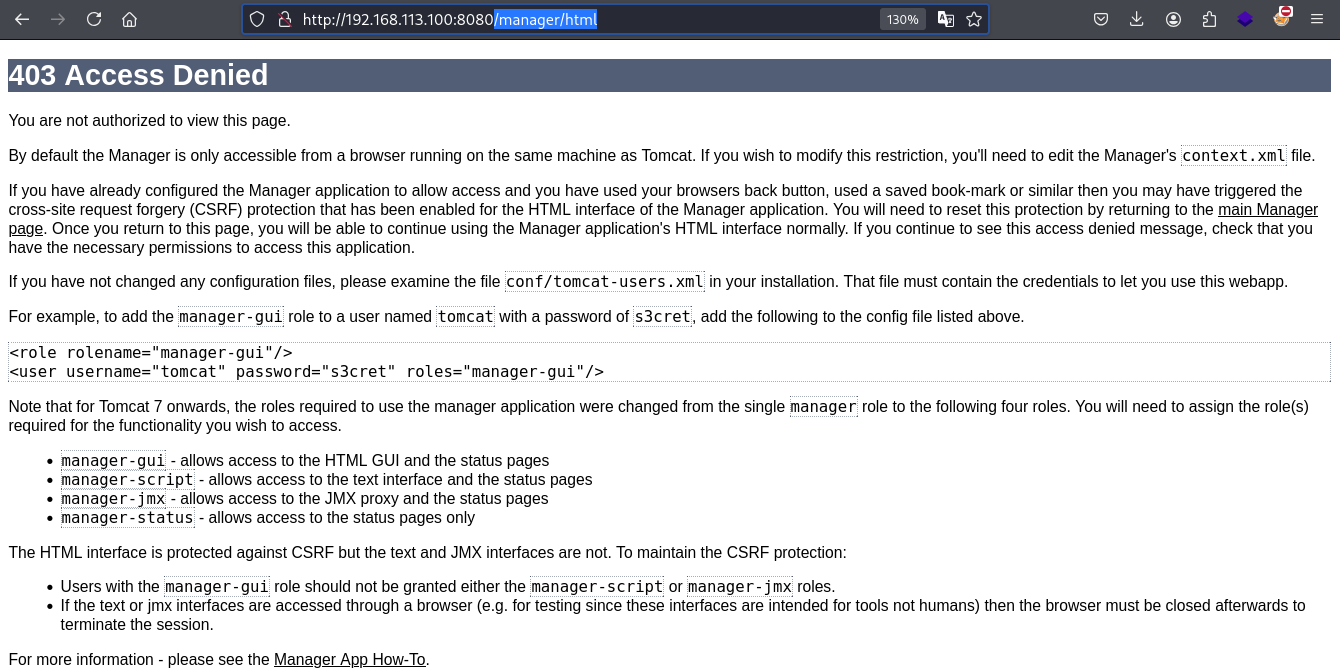Open the Manager App How-To link

350,659
